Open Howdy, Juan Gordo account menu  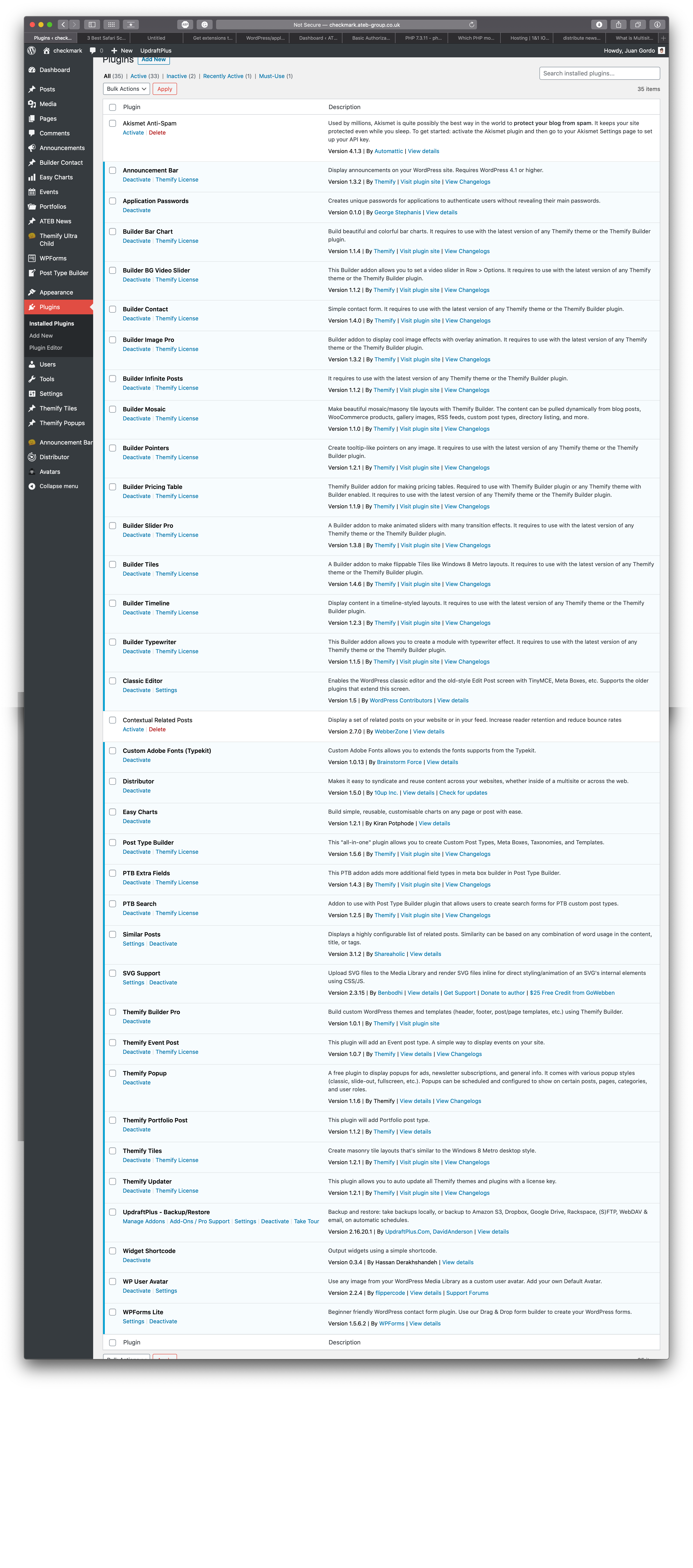pyautogui.click(x=634, y=50)
